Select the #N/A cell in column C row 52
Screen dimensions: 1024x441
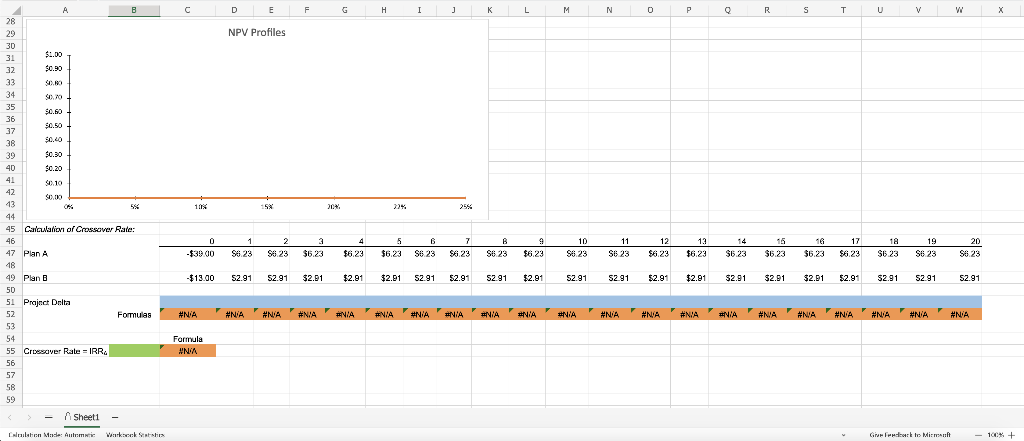point(188,314)
